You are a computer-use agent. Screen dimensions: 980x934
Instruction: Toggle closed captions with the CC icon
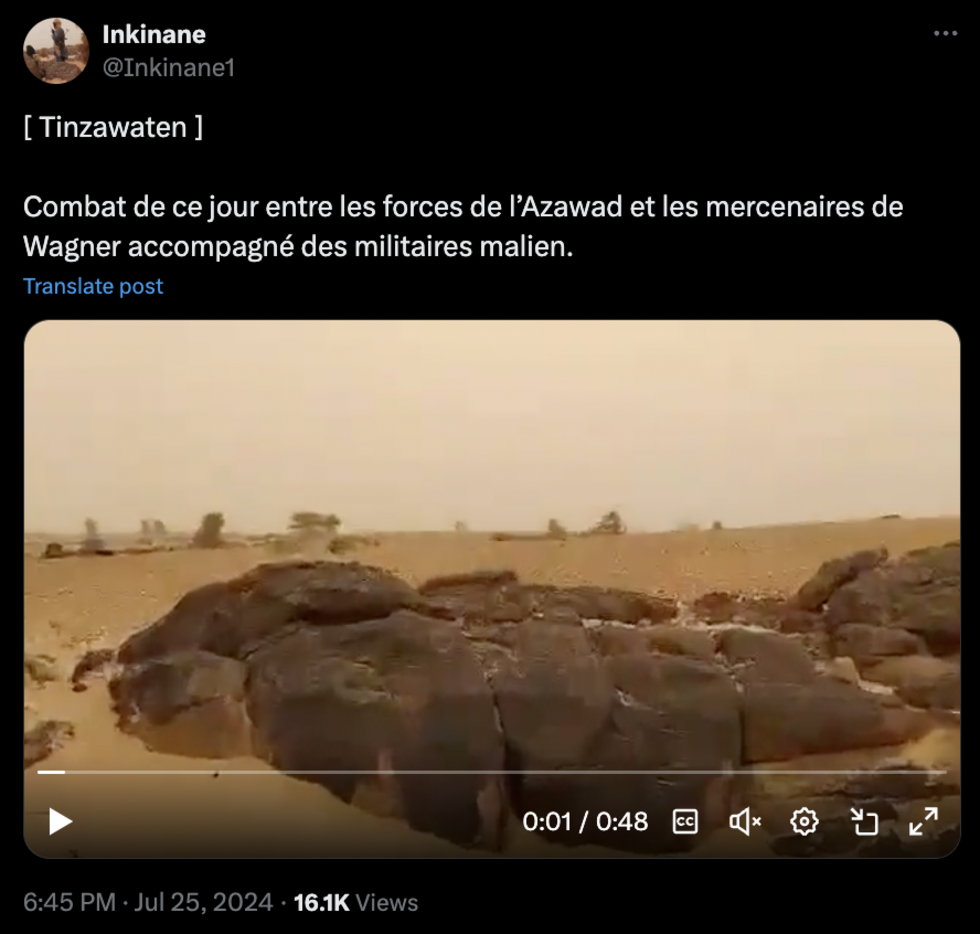(x=685, y=821)
